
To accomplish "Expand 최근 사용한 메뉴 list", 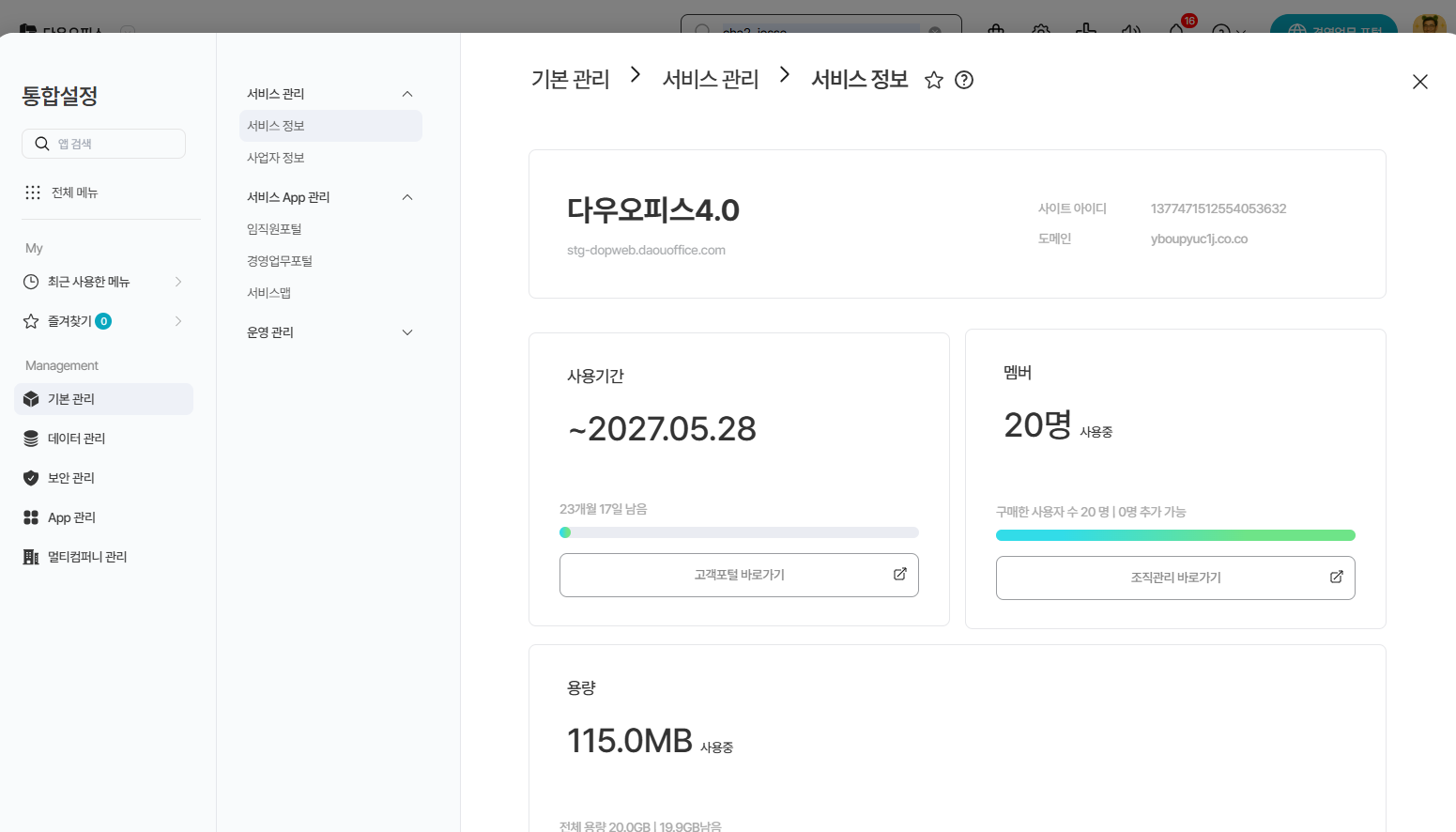I will (178, 282).
